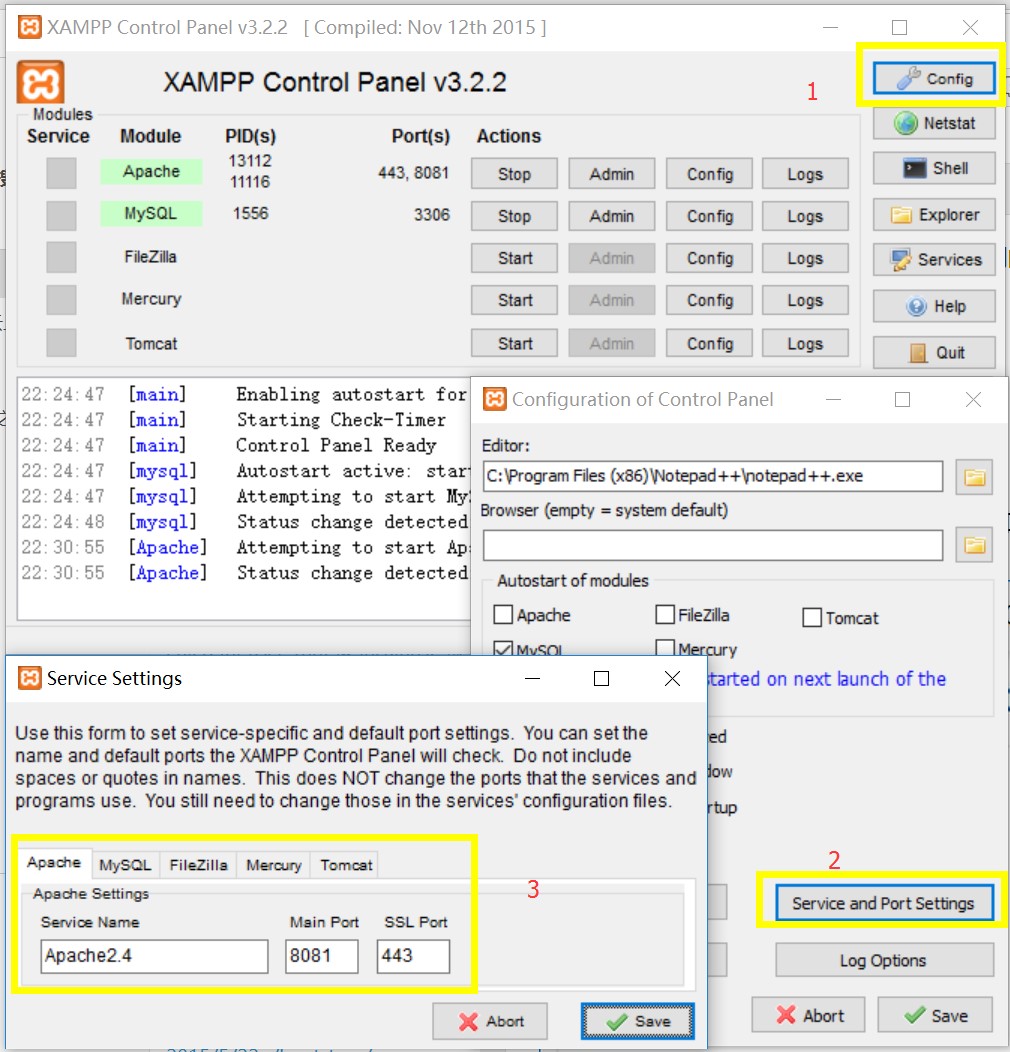Abort in the Service Settings dialog
Viewport: 1010px width, 1052px height.
tap(490, 1021)
